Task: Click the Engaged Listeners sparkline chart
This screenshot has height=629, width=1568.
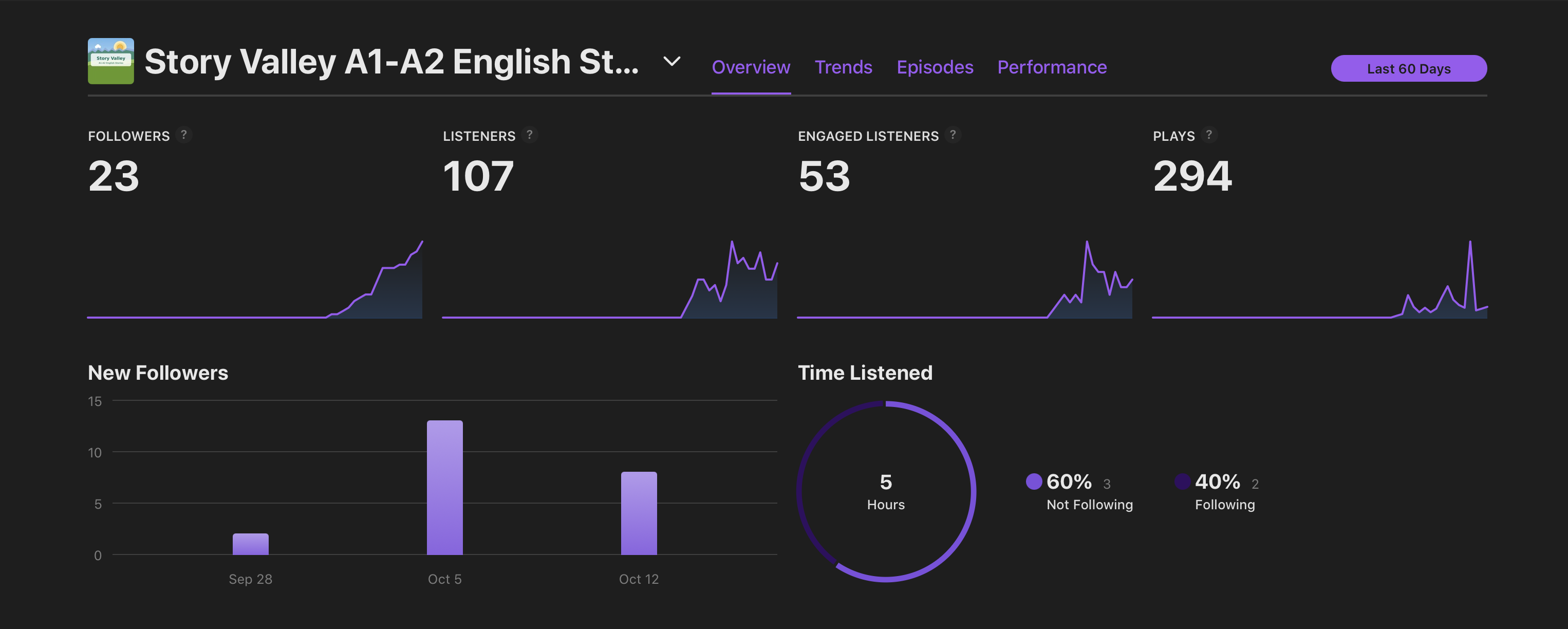Action: (965, 280)
